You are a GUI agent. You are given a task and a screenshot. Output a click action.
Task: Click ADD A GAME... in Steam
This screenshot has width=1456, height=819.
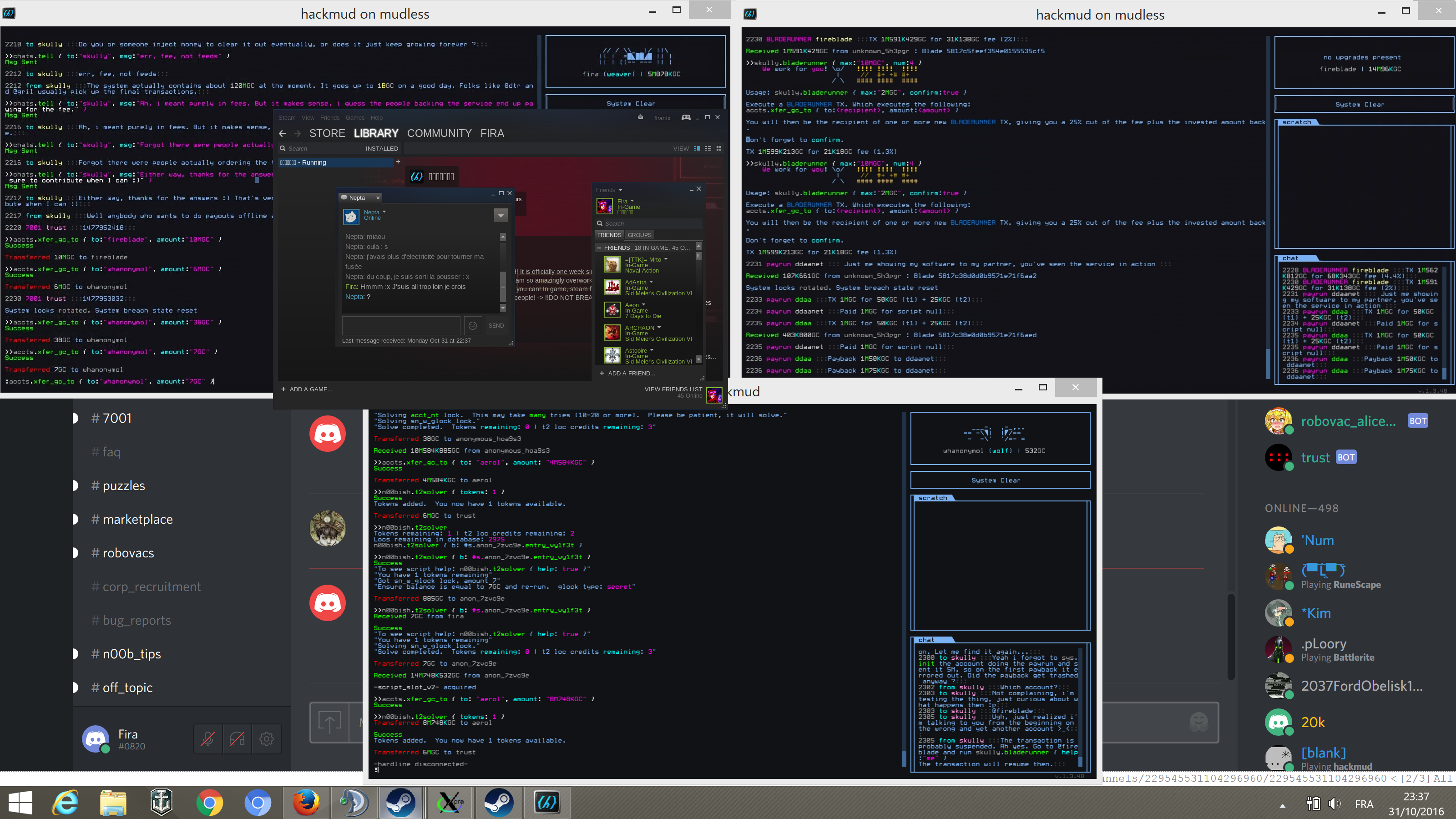[307, 389]
